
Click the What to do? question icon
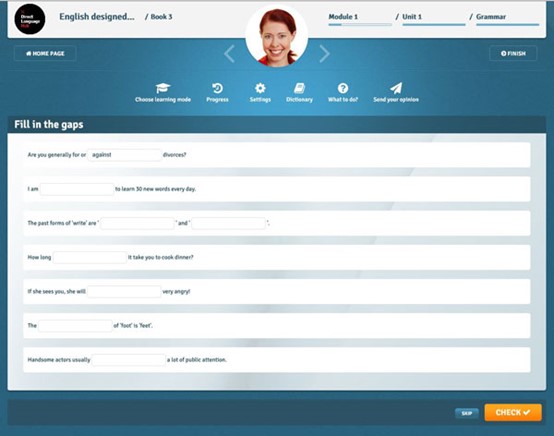click(343, 88)
